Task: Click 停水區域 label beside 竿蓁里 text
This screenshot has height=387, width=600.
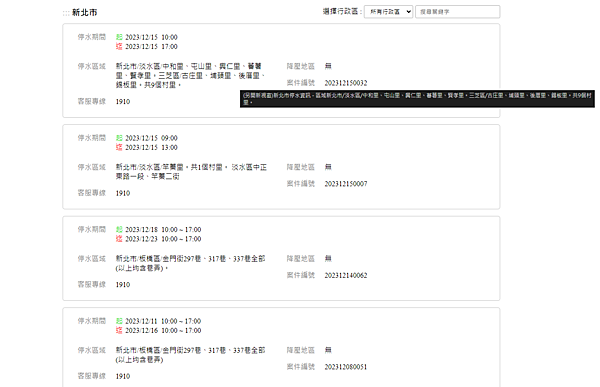Action: click(x=91, y=167)
